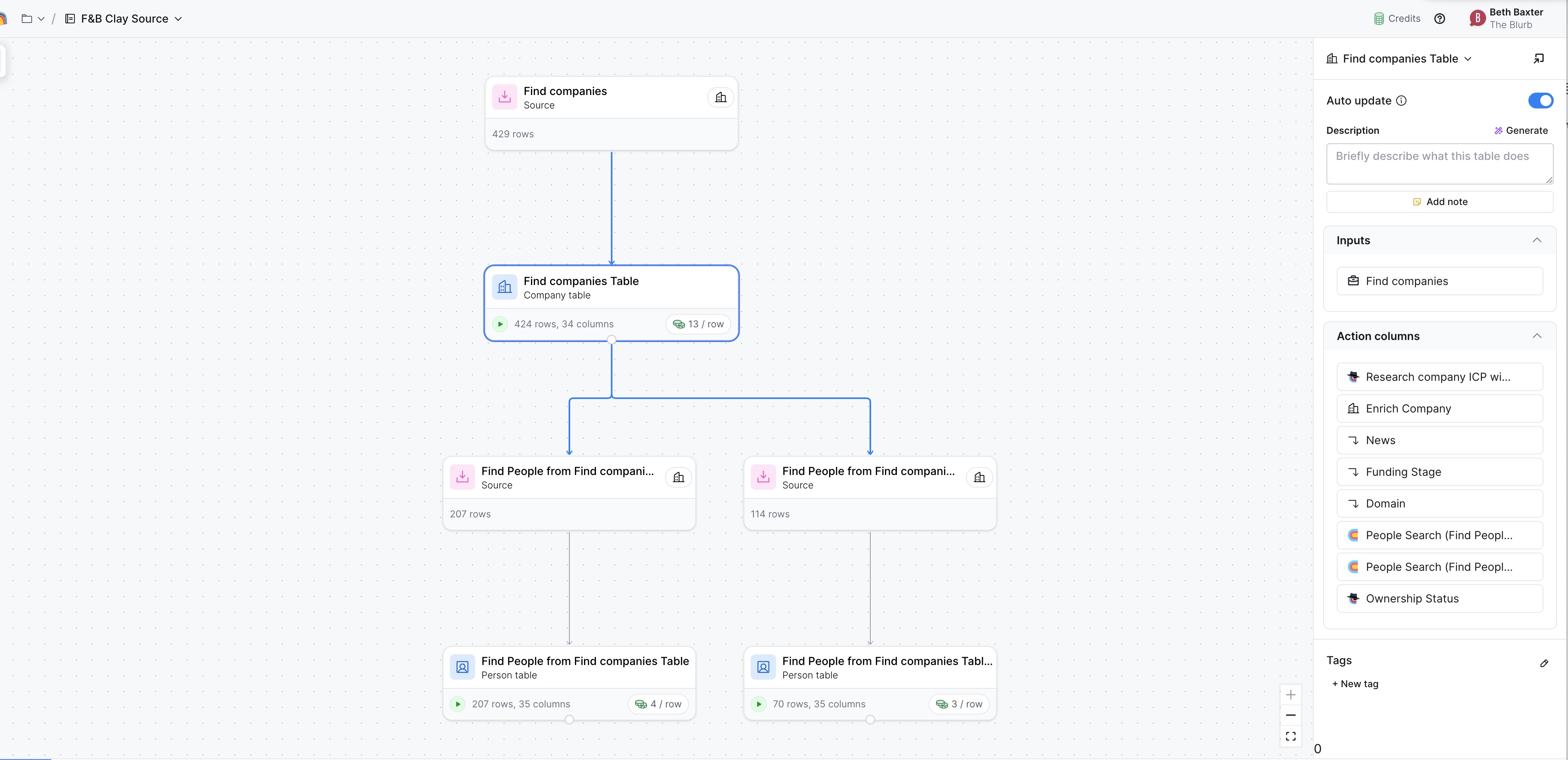Click the zoom in plus icon
The width and height of the screenshot is (1568, 760).
[x=1290, y=695]
